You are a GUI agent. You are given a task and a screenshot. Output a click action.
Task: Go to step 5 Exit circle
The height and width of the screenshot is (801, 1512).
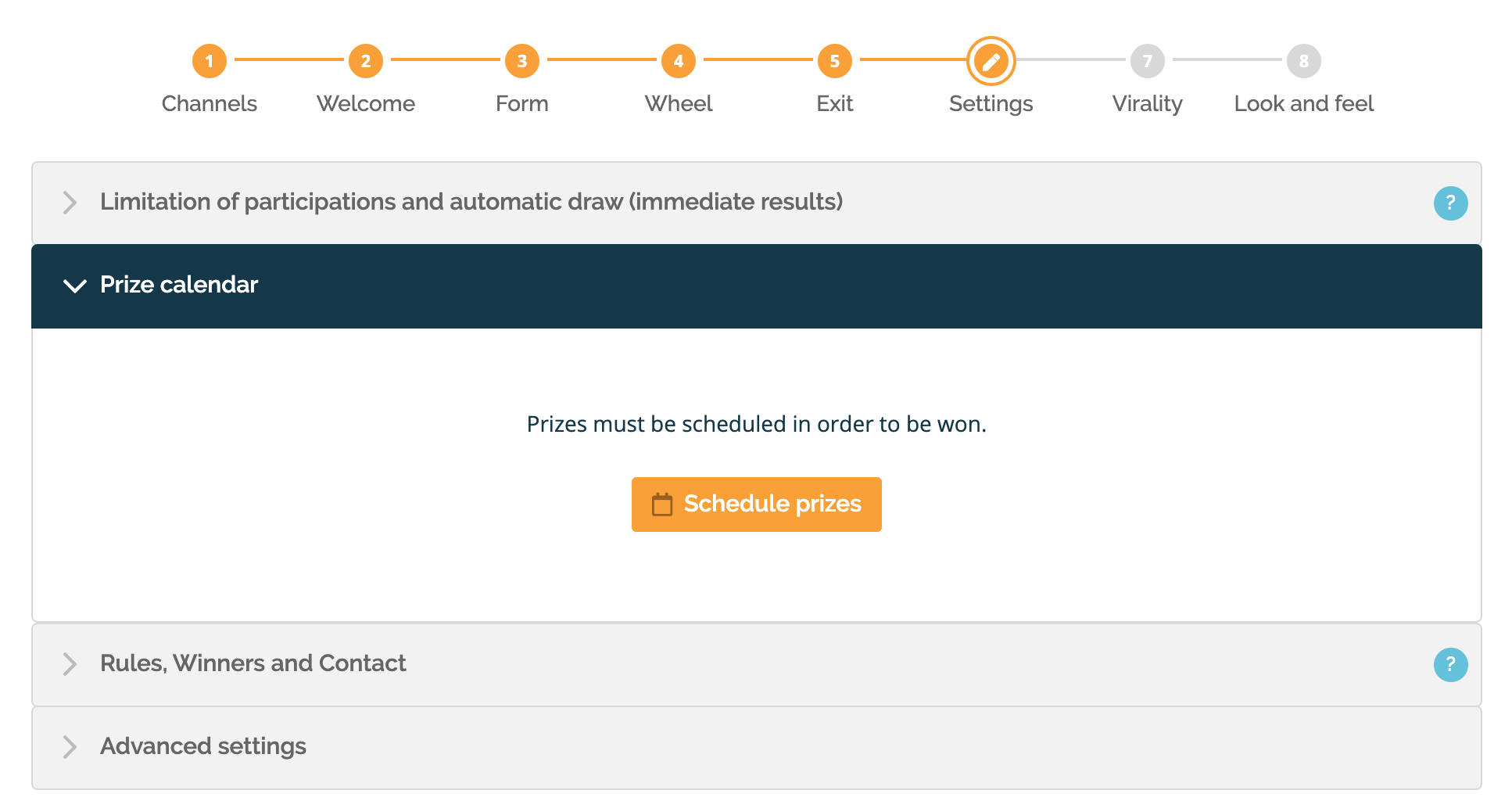[x=835, y=61]
